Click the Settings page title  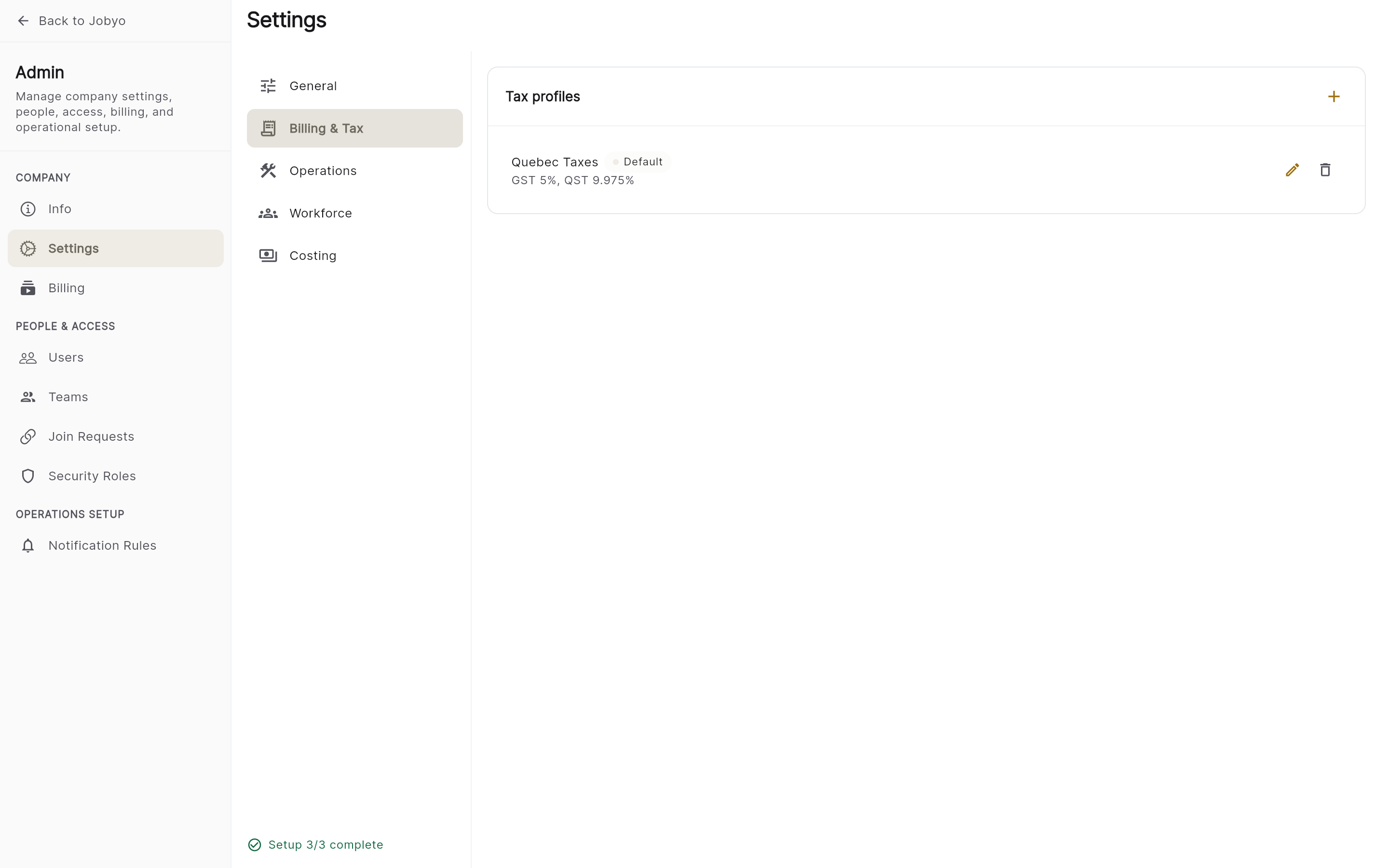click(286, 20)
